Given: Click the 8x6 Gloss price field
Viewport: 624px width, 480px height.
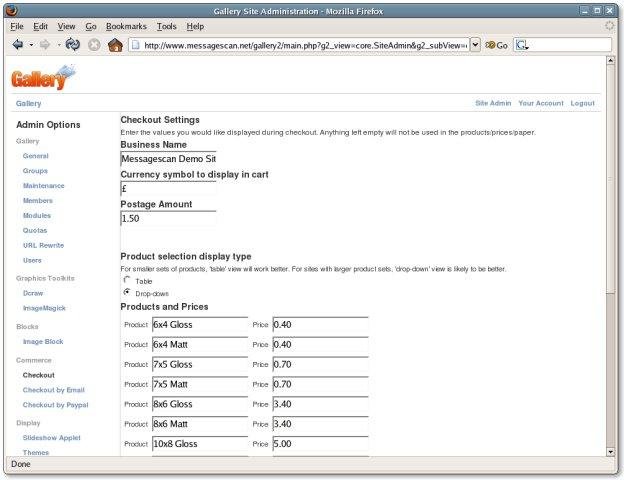Looking at the screenshot, I should click(320, 404).
